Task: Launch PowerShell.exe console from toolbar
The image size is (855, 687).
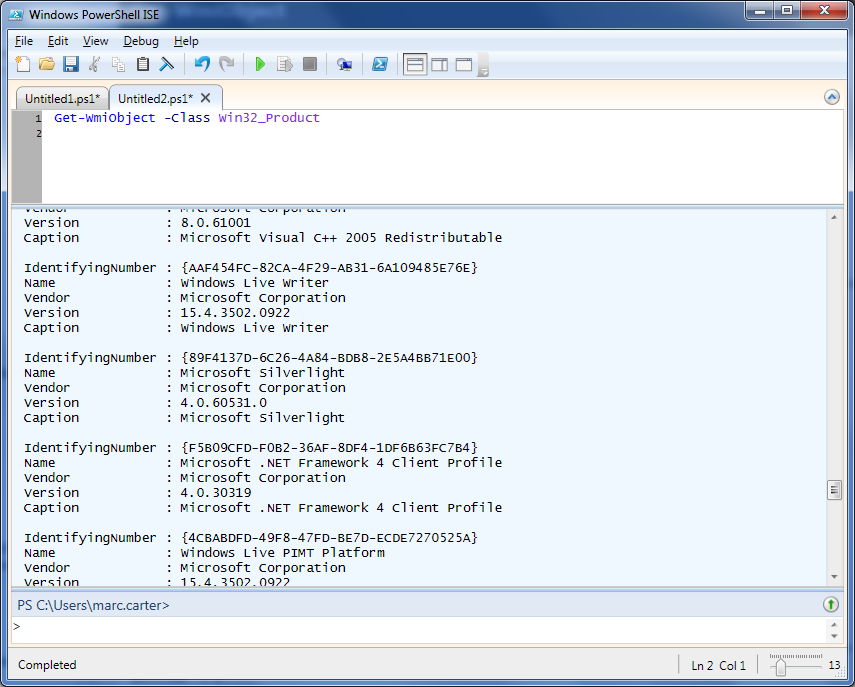Action: point(380,64)
